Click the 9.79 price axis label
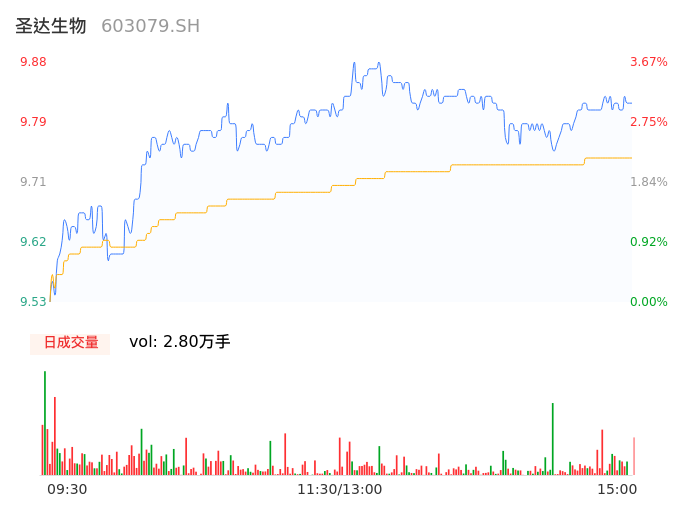 (33, 122)
